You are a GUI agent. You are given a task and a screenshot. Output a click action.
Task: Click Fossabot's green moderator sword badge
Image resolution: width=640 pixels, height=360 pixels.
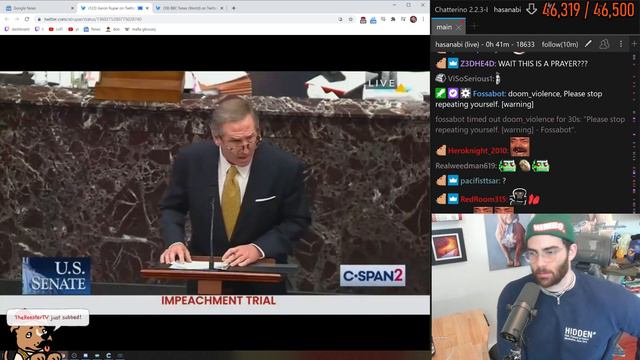pyautogui.click(x=440, y=93)
